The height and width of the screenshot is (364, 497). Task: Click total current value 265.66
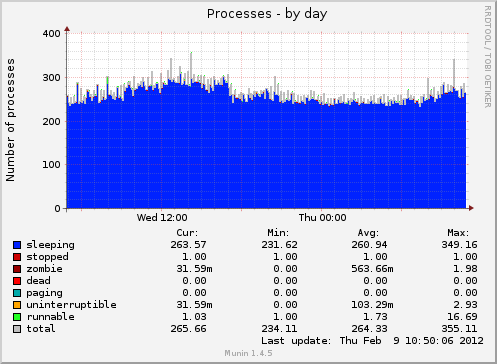(x=188, y=329)
